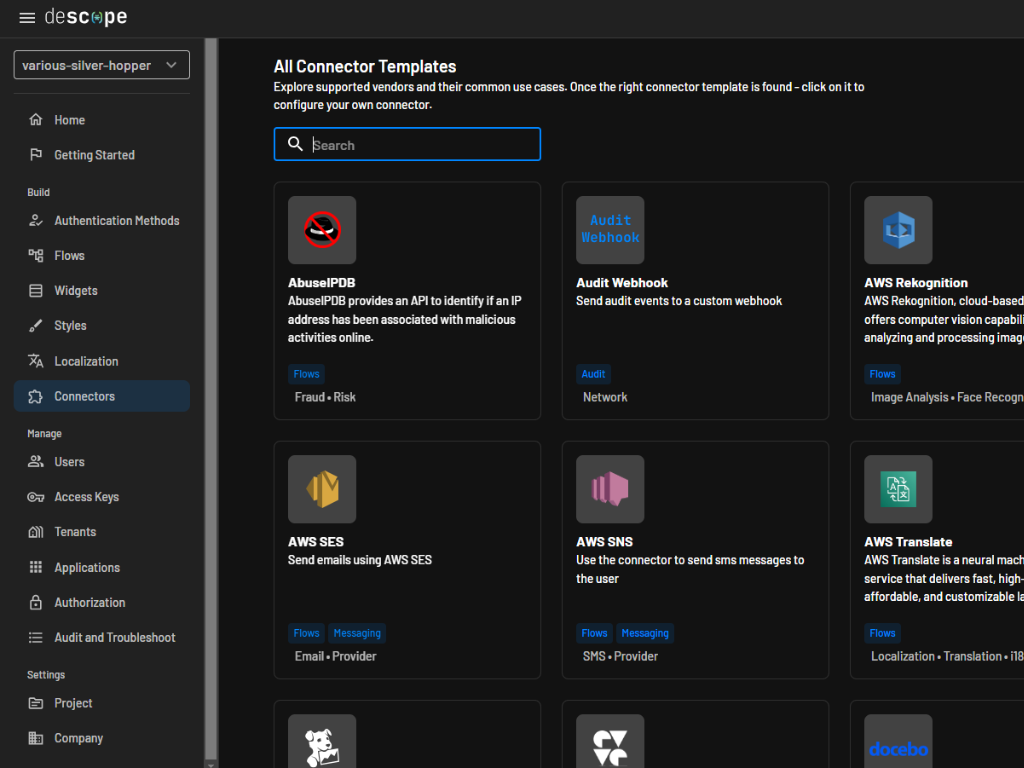Open Audit and Troubleshoot section
Screen dimensions: 1024x768
pyautogui.click(x=114, y=637)
